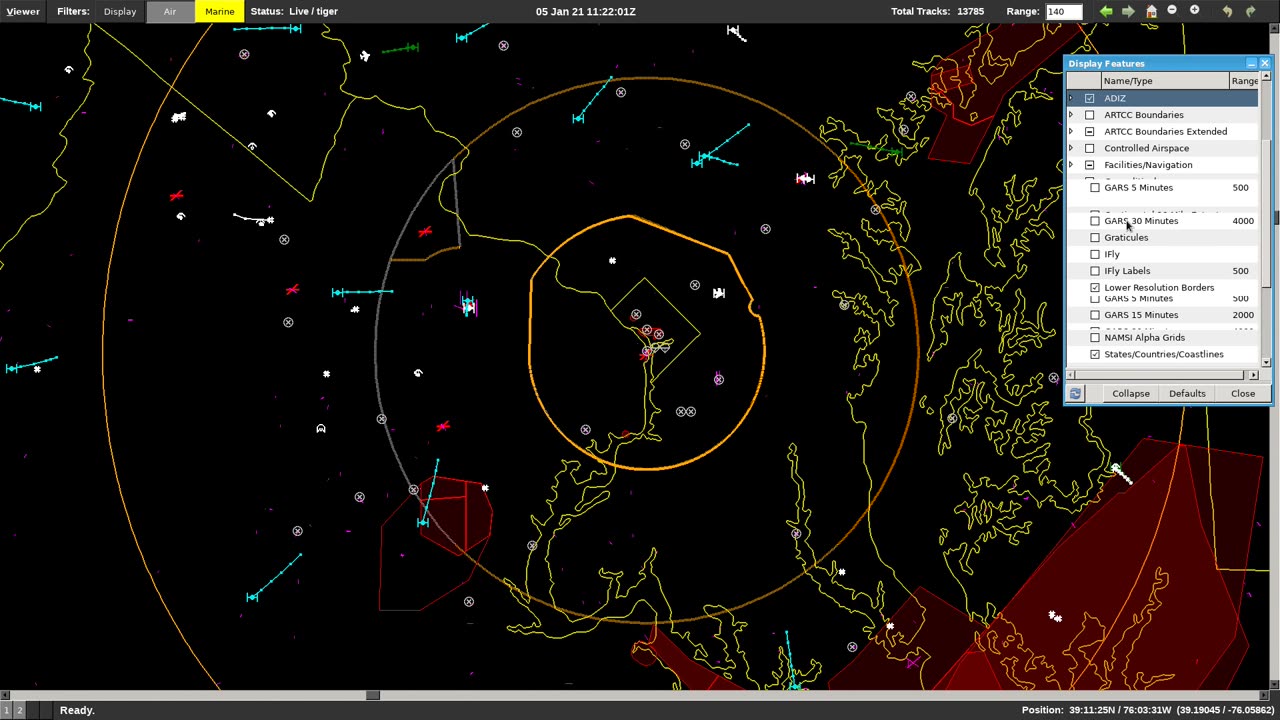Zoom in with the plus icon
The image size is (1280, 720).
pyautogui.click(x=1194, y=11)
